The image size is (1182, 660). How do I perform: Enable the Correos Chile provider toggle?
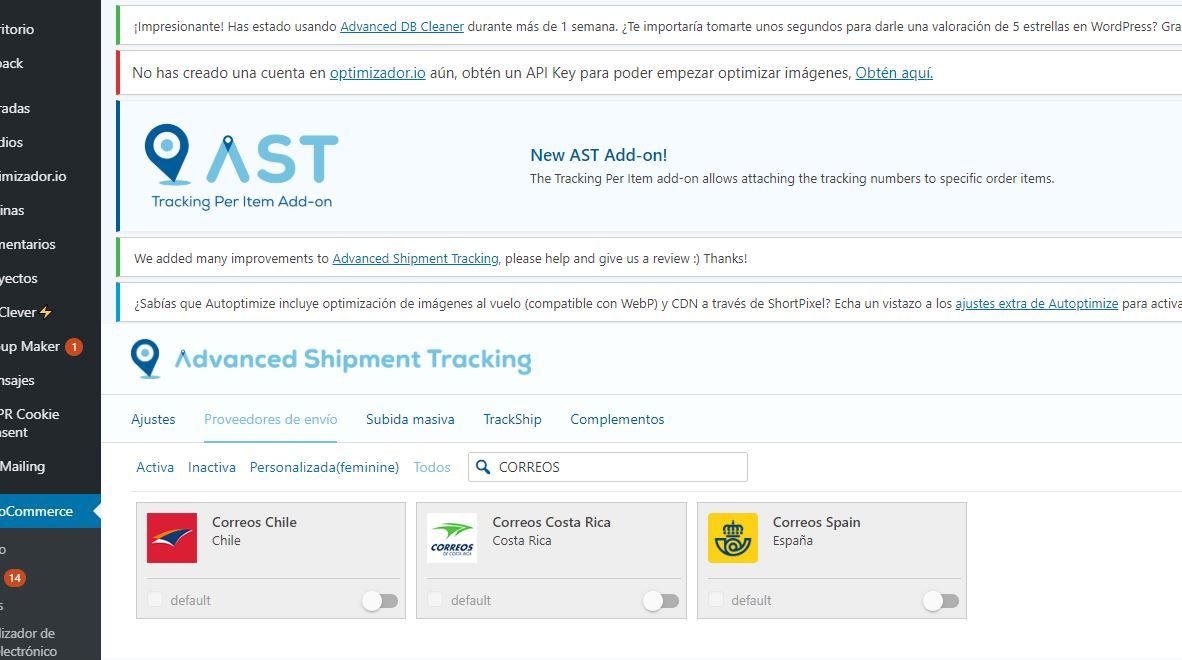pyautogui.click(x=380, y=600)
